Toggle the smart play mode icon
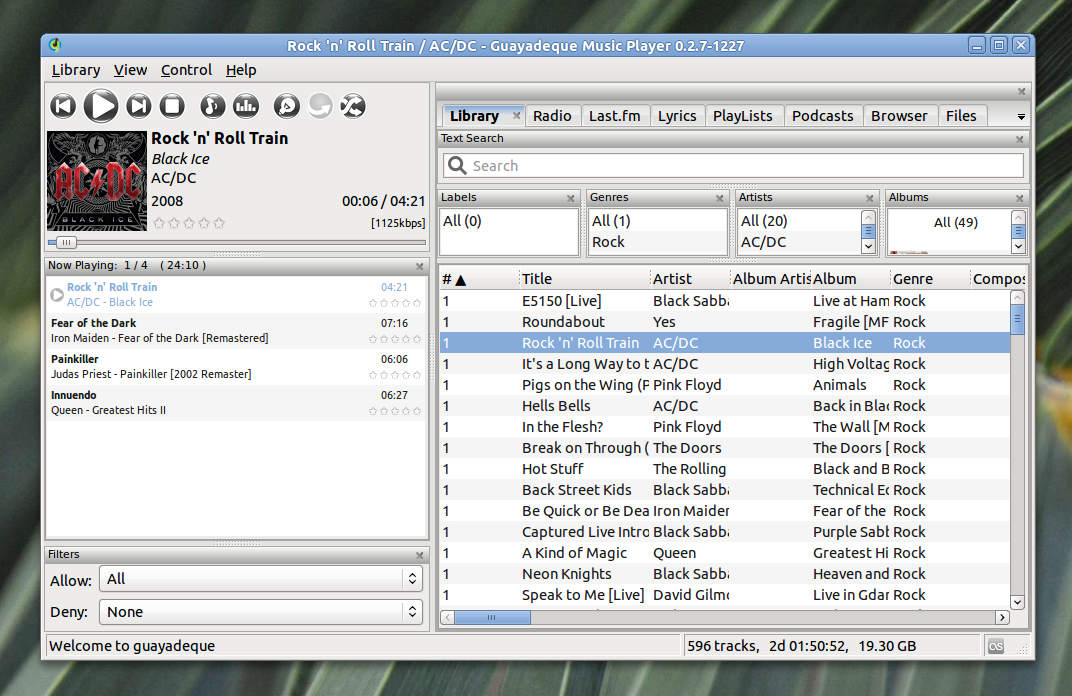Image resolution: width=1072 pixels, height=696 pixels. [286, 107]
